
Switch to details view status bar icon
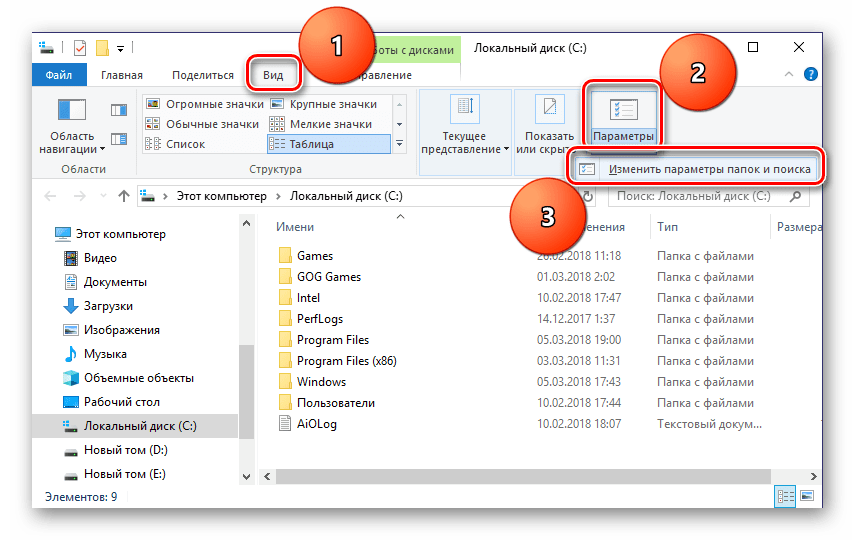[785, 496]
